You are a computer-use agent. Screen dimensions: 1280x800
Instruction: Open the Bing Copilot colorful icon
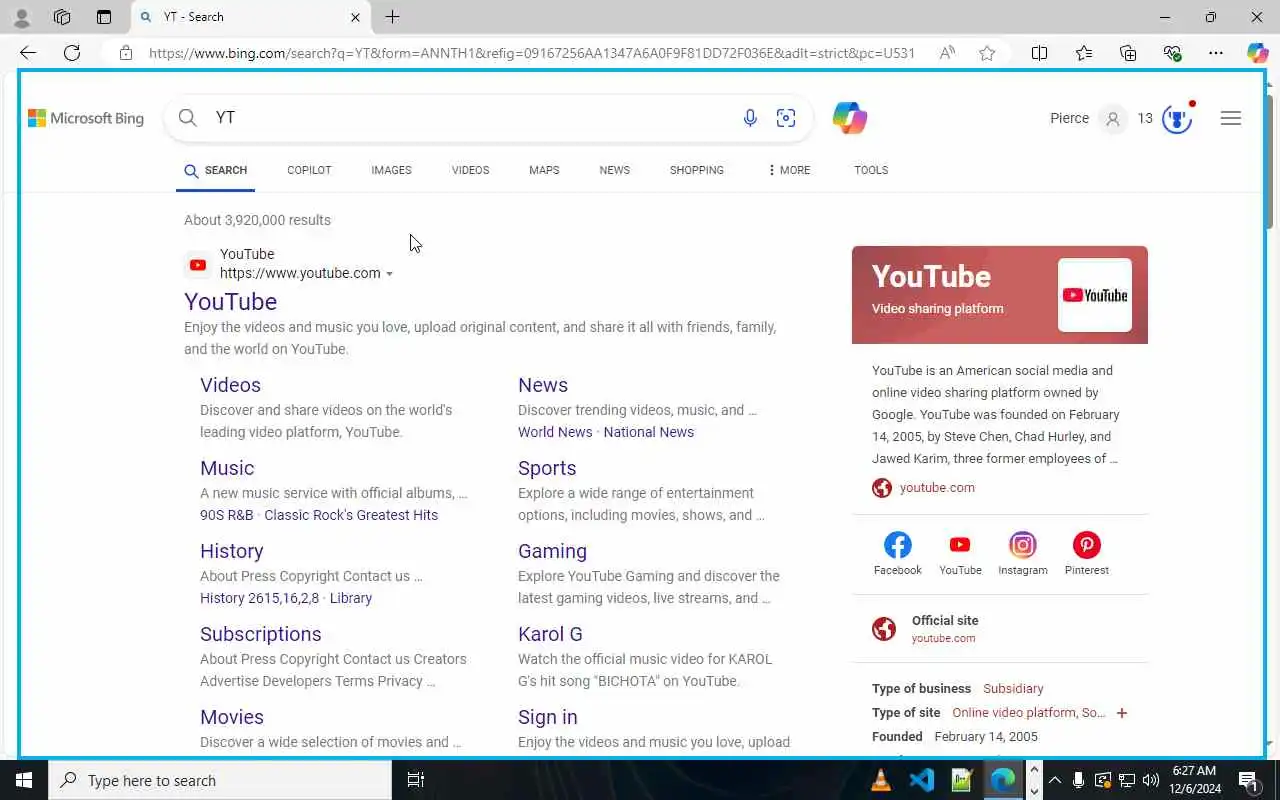849,118
